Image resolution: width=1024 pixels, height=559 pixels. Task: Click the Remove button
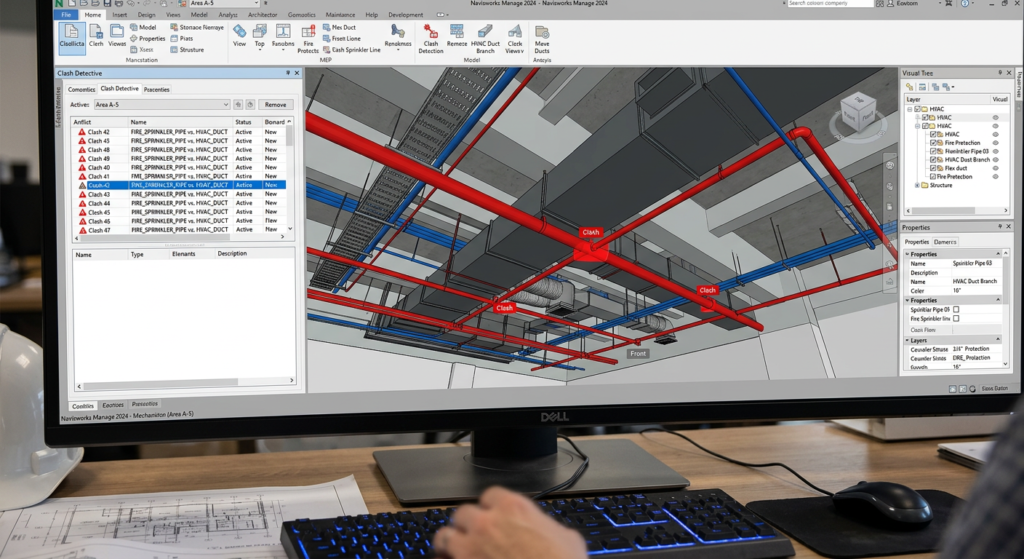click(x=276, y=104)
